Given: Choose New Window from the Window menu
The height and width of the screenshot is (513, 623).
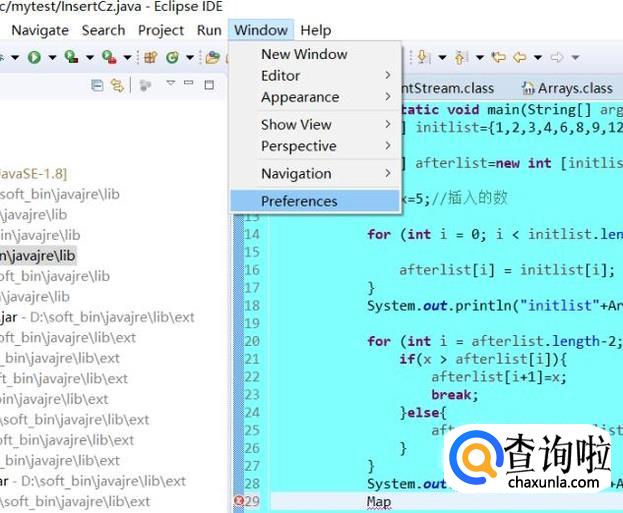Looking at the screenshot, I should click(315, 54).
